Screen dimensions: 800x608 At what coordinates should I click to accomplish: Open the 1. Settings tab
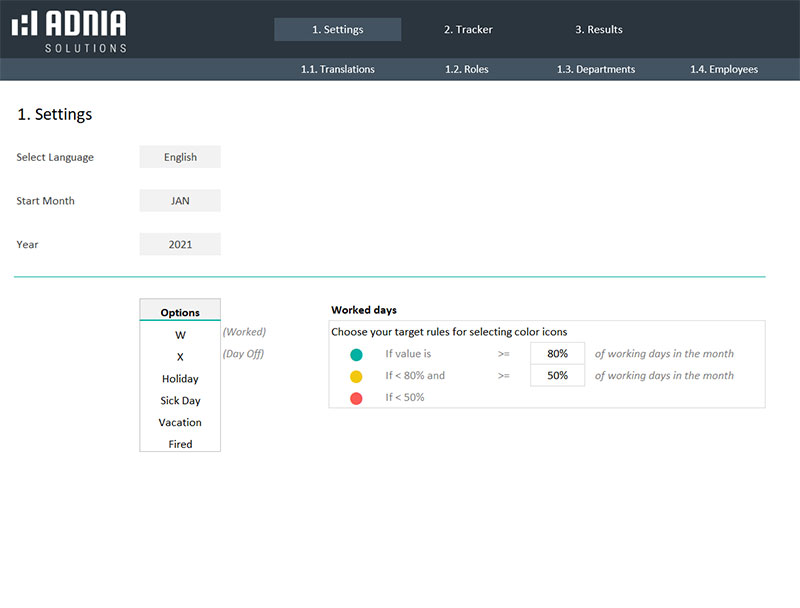click(x=337, y=30)
